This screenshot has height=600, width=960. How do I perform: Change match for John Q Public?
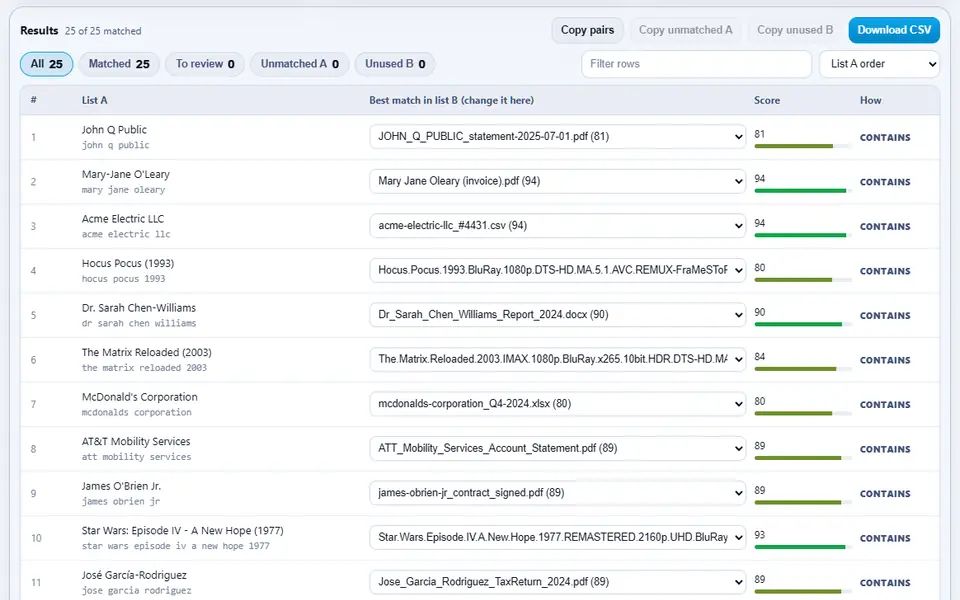(558, 137)
